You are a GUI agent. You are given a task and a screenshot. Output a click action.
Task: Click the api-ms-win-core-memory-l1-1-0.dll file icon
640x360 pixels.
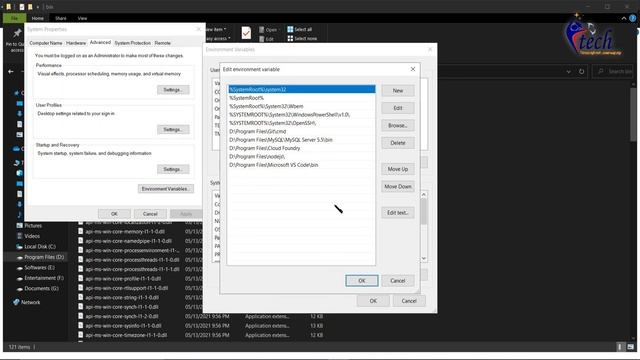click(x=81, y=231)
